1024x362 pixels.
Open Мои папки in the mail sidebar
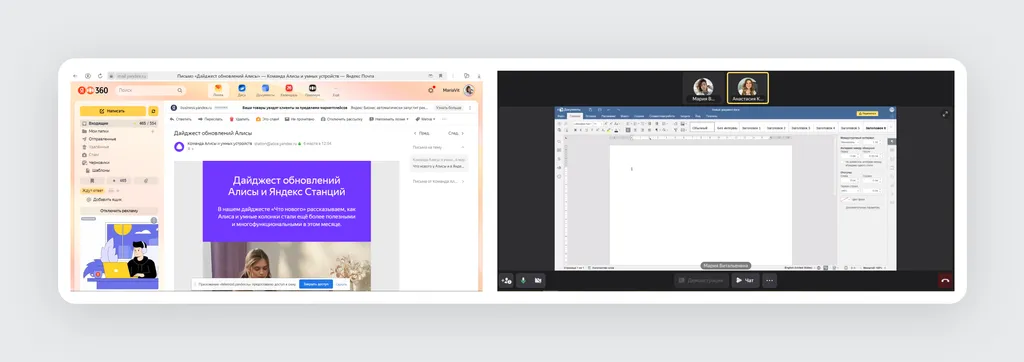coord(100,131)
